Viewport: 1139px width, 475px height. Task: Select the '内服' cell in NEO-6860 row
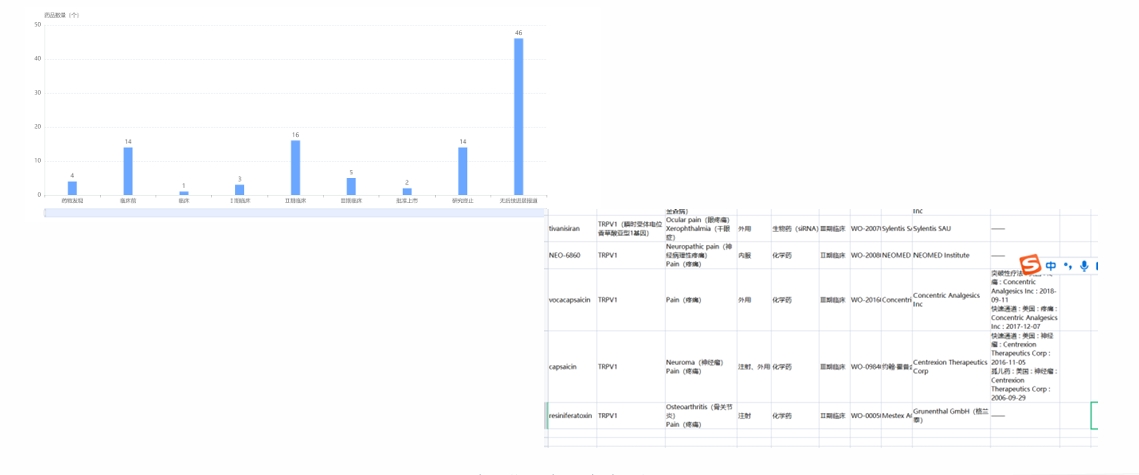[754, 255]
